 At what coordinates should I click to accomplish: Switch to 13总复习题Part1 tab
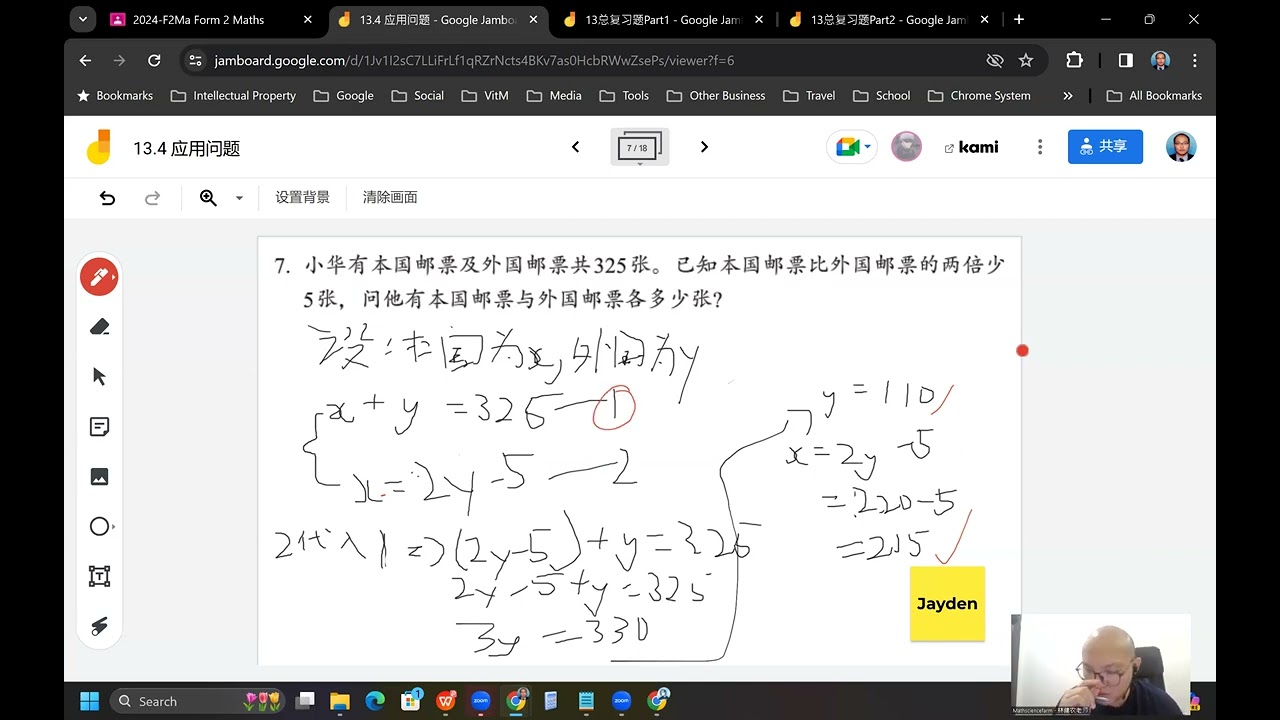click(x=664, y=19)
